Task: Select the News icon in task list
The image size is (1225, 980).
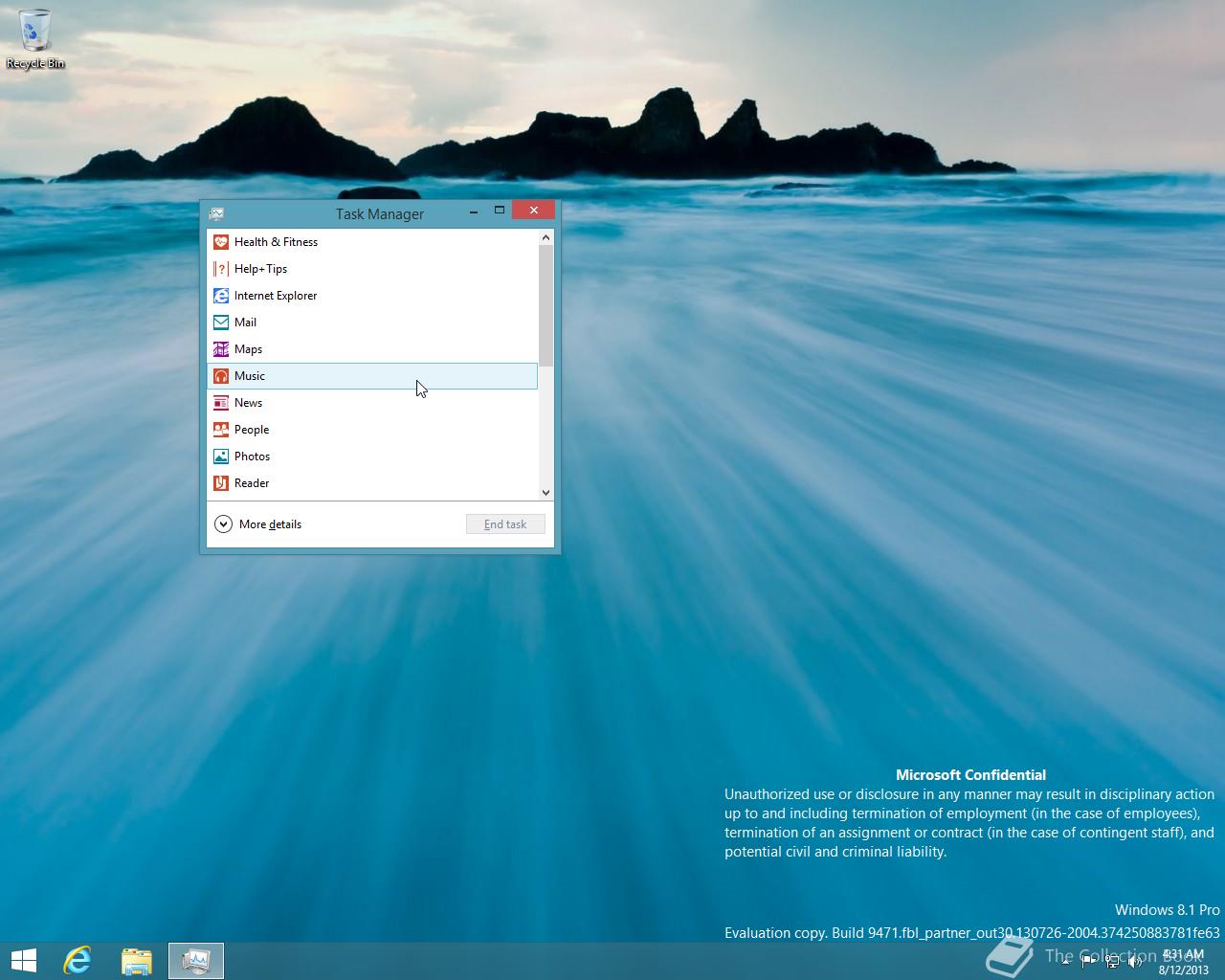Action: [221, 403]
